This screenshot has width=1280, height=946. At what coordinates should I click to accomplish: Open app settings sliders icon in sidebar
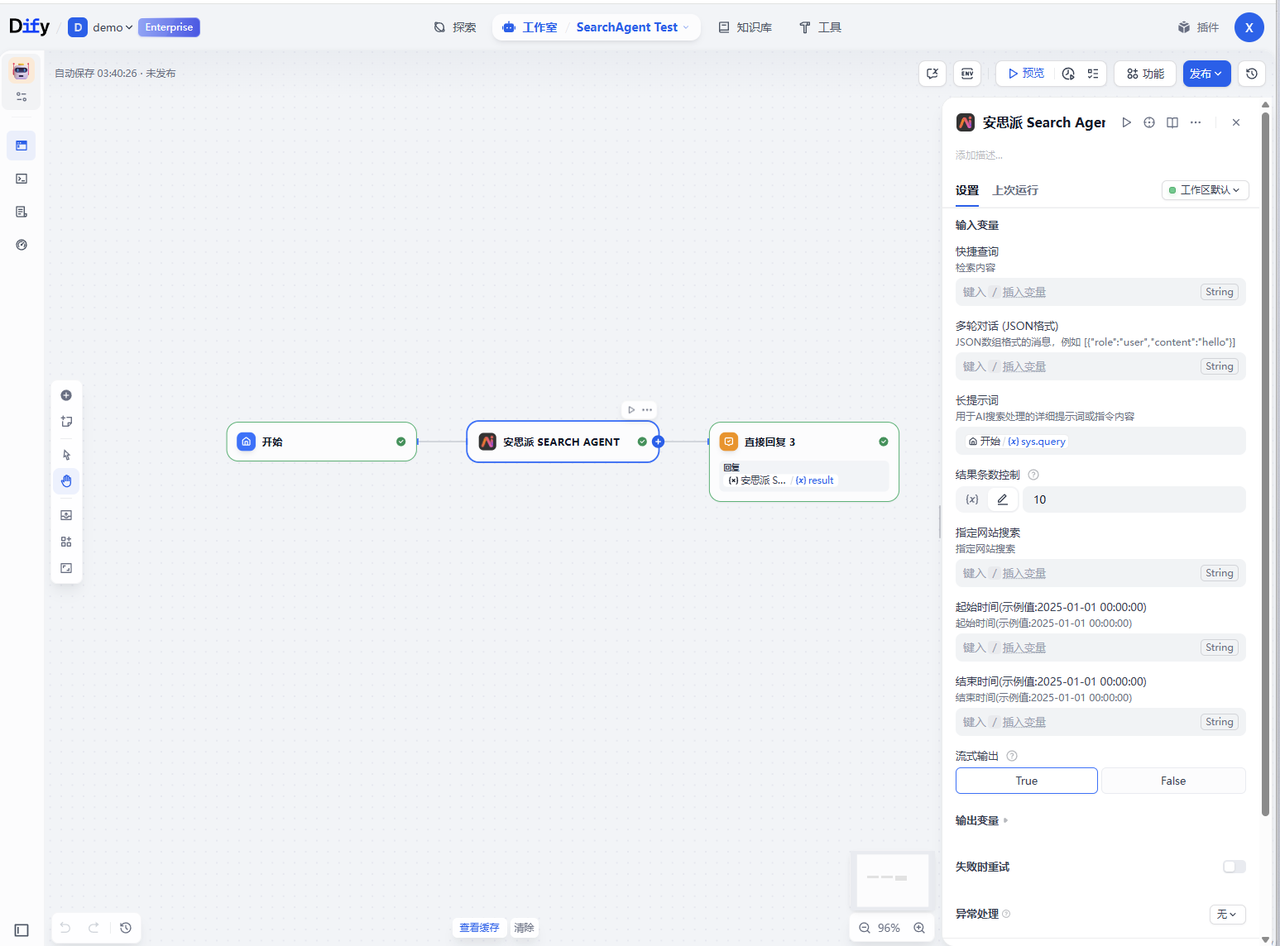tap(21, 97)
